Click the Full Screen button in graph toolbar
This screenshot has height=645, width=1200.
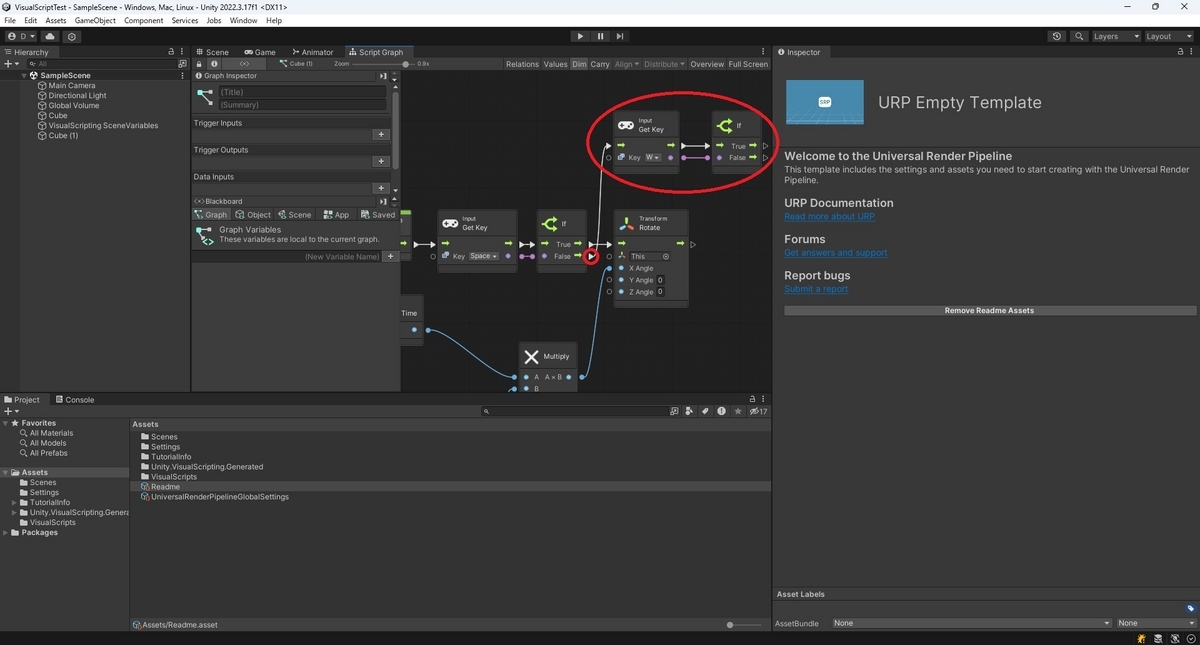(748, 64)
